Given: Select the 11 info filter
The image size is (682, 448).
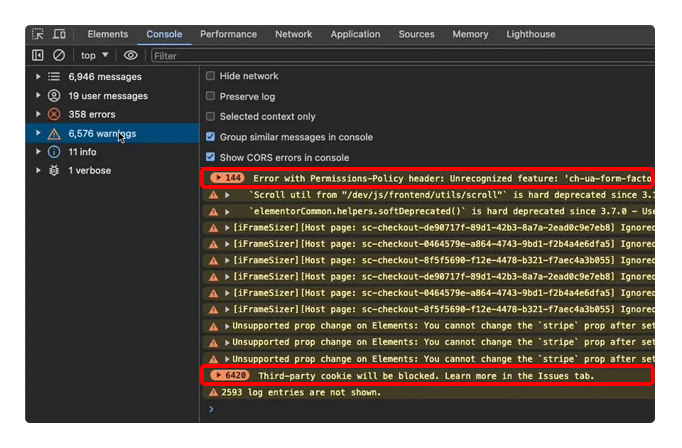Looking at the screenshot, I should [82, 152].
